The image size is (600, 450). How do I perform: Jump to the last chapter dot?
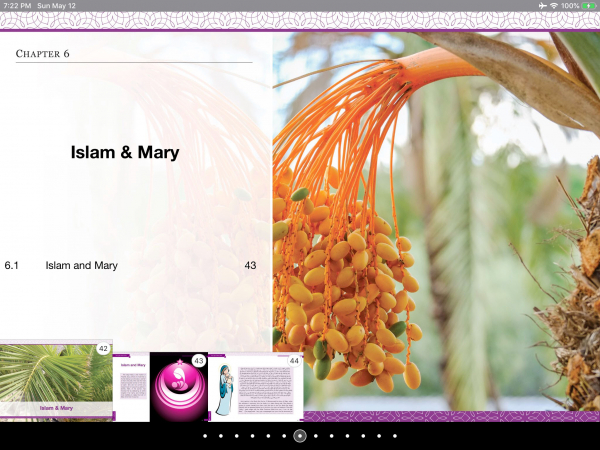click(394, 436)
